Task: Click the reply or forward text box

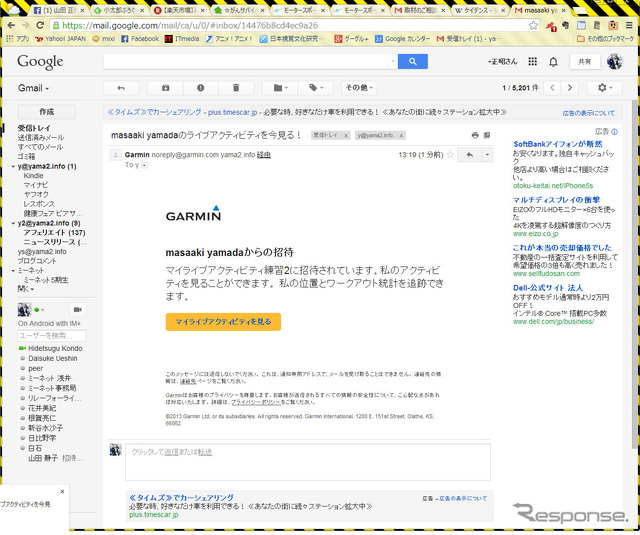Action: tap(308, 462)
